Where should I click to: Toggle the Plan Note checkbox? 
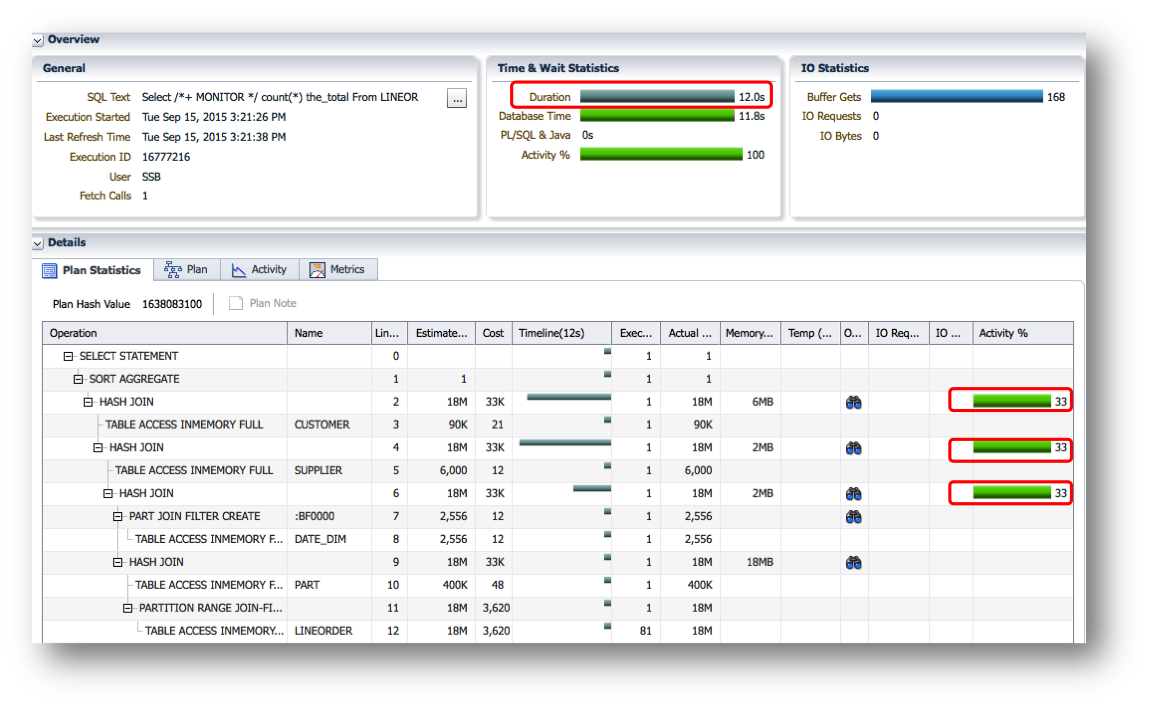click(x=236, y=303)
